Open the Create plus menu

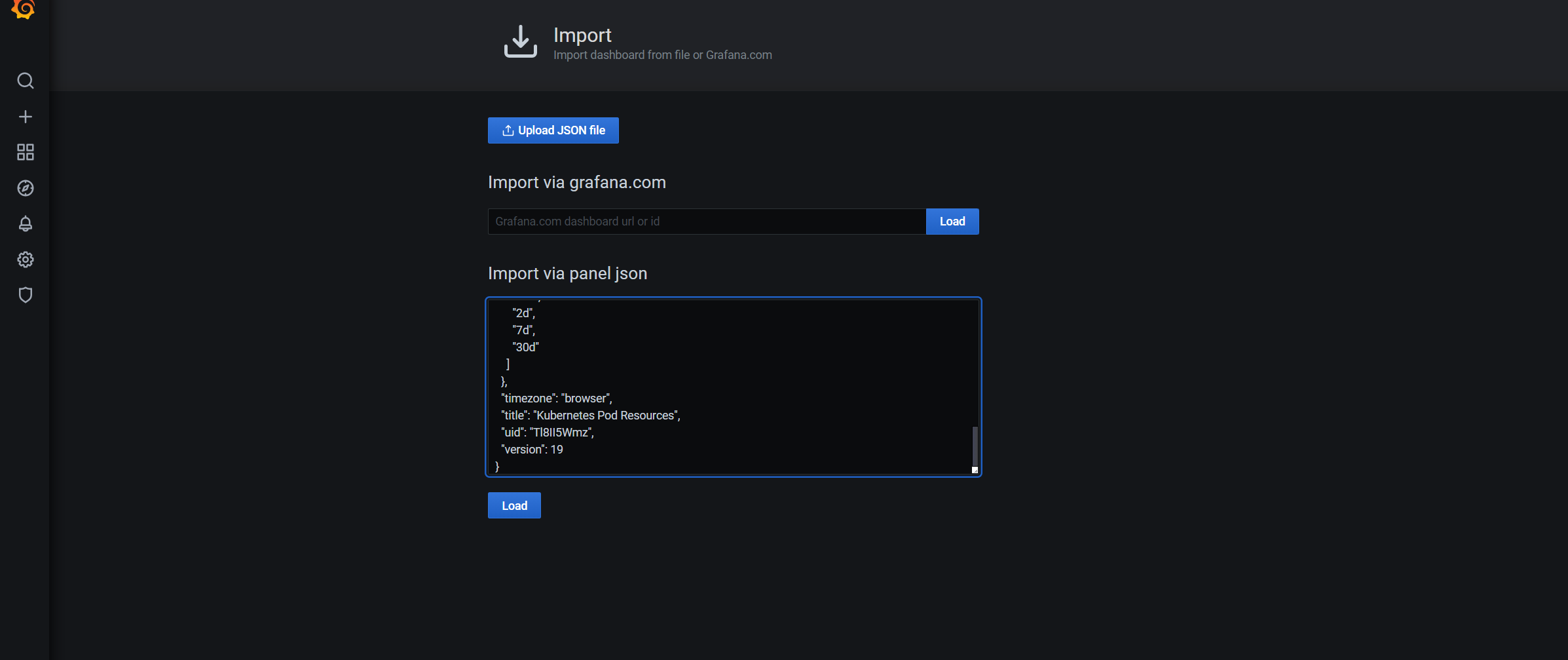pos(25,117)
